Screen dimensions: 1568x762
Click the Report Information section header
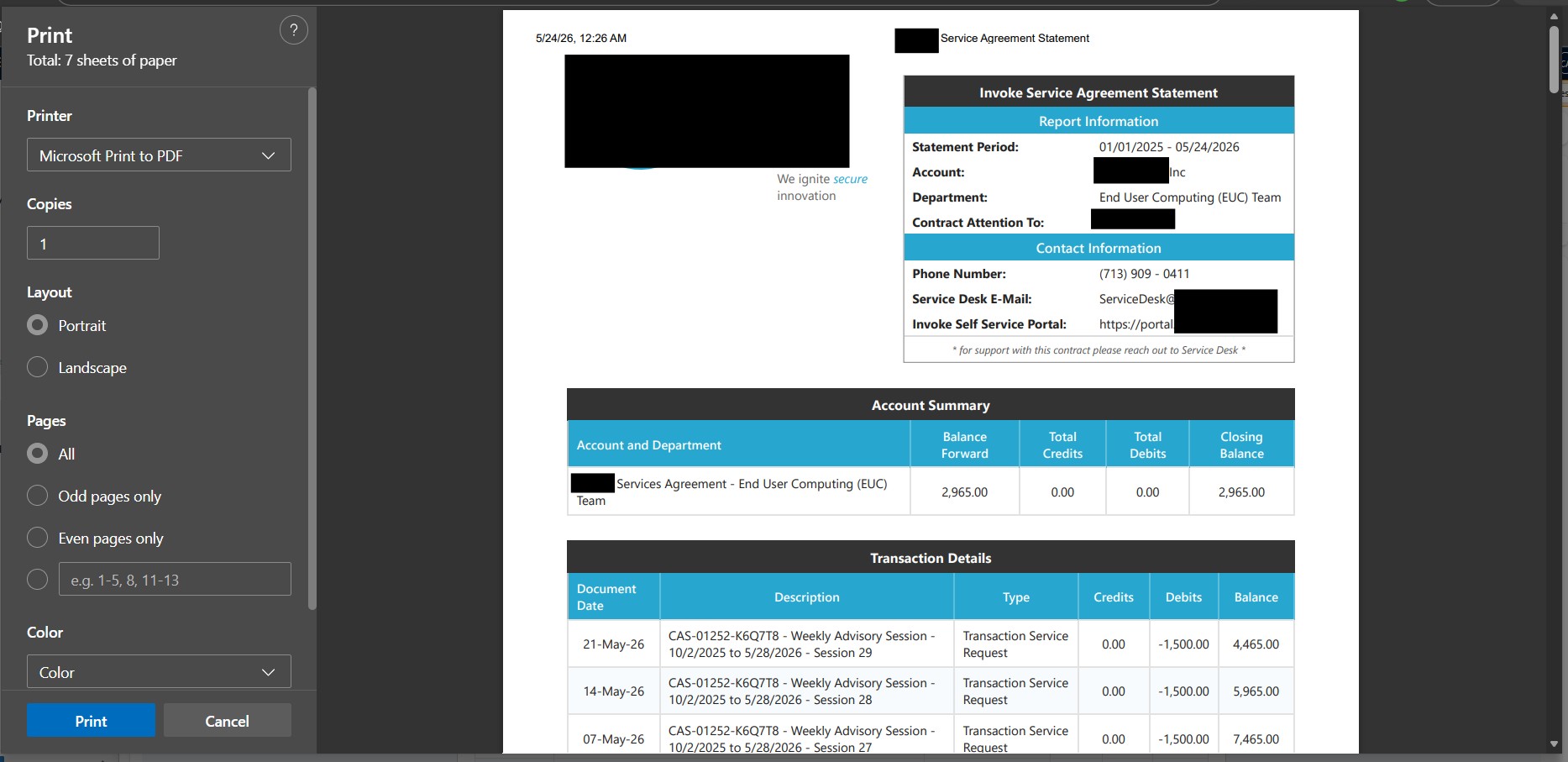(x=1099, y=121)
